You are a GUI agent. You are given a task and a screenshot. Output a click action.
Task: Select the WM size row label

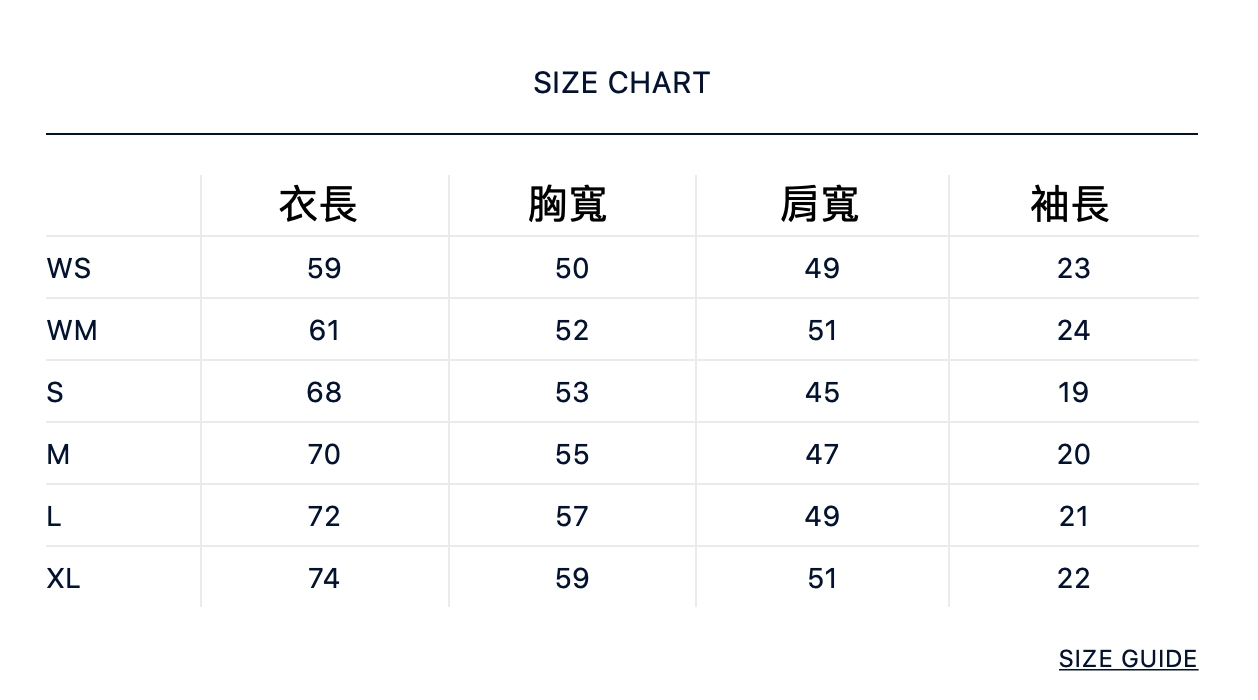72,330
